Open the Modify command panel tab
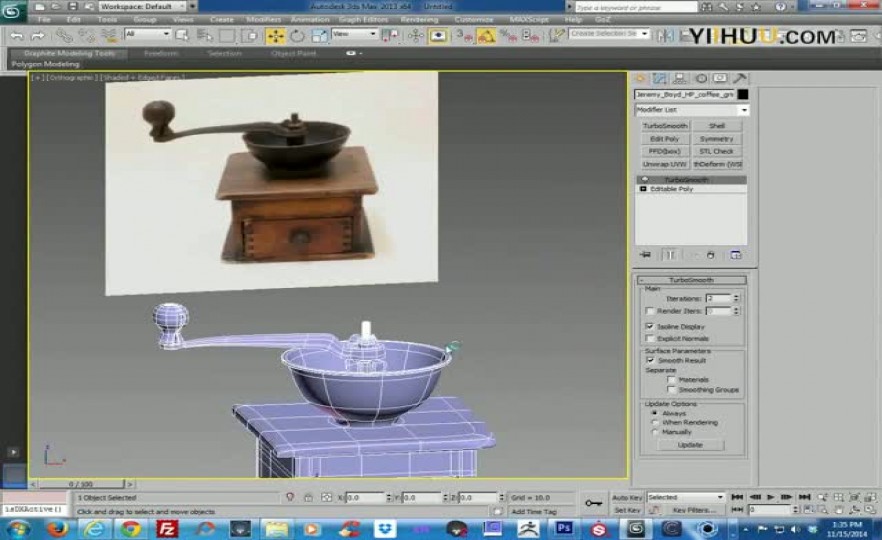Screen dimensions: 882x540 click(659, 78)
